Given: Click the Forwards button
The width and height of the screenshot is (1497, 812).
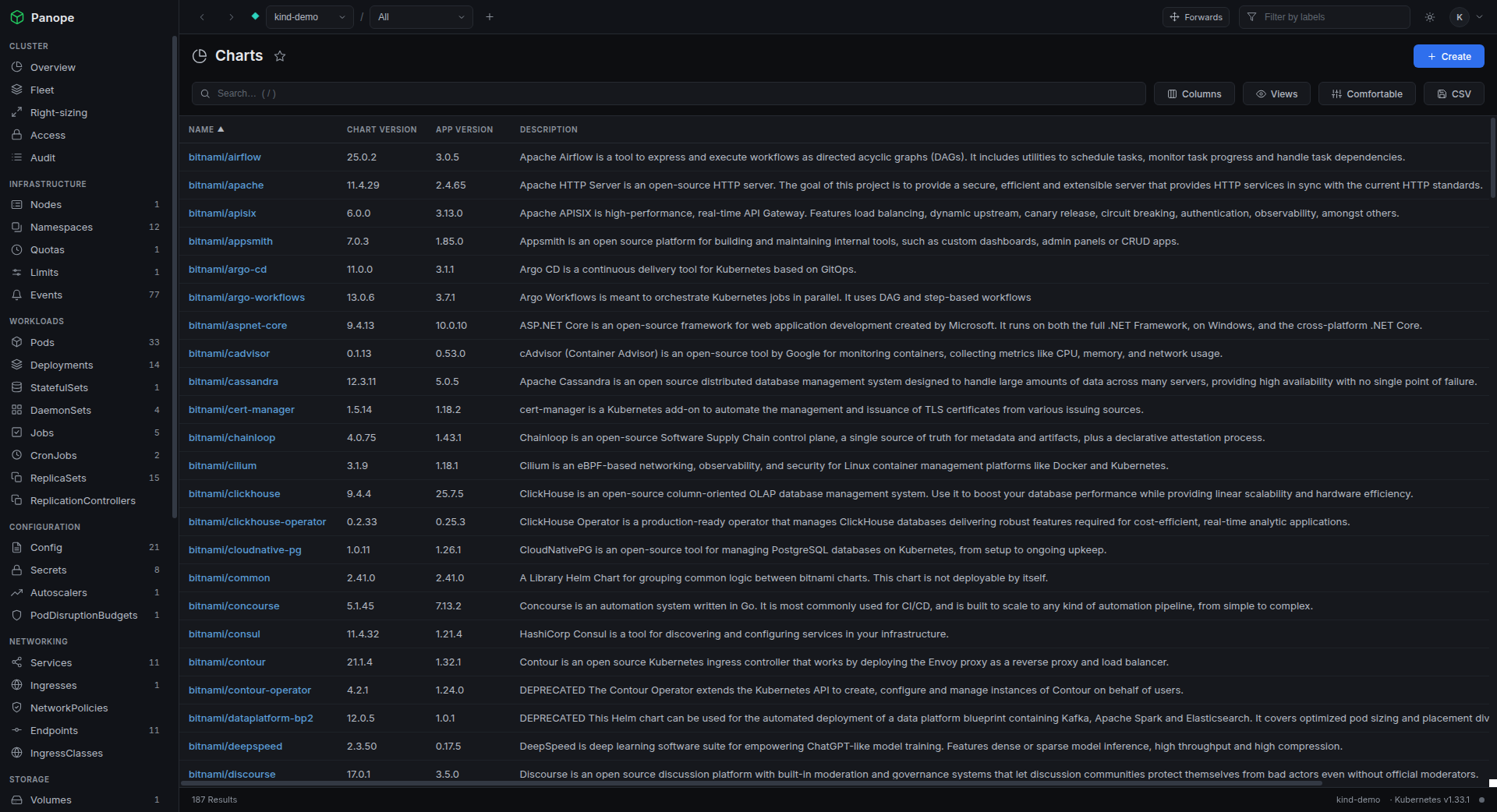Looking at the screenshot, I should 1195,17.
